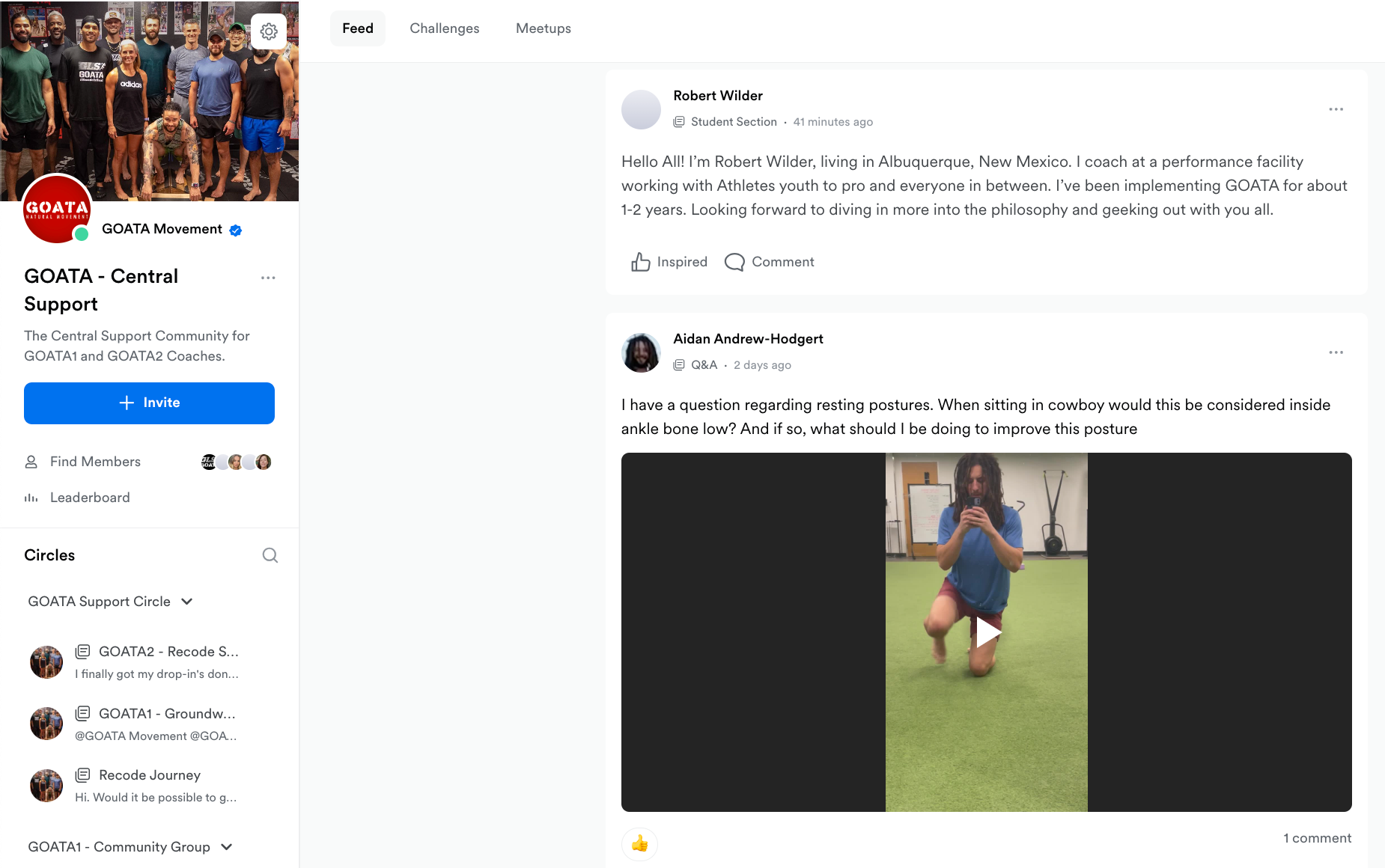The image size is (1385, 868).
Task: Open the GOATA2 - Recode S... circle
Action: pos(168,652)
